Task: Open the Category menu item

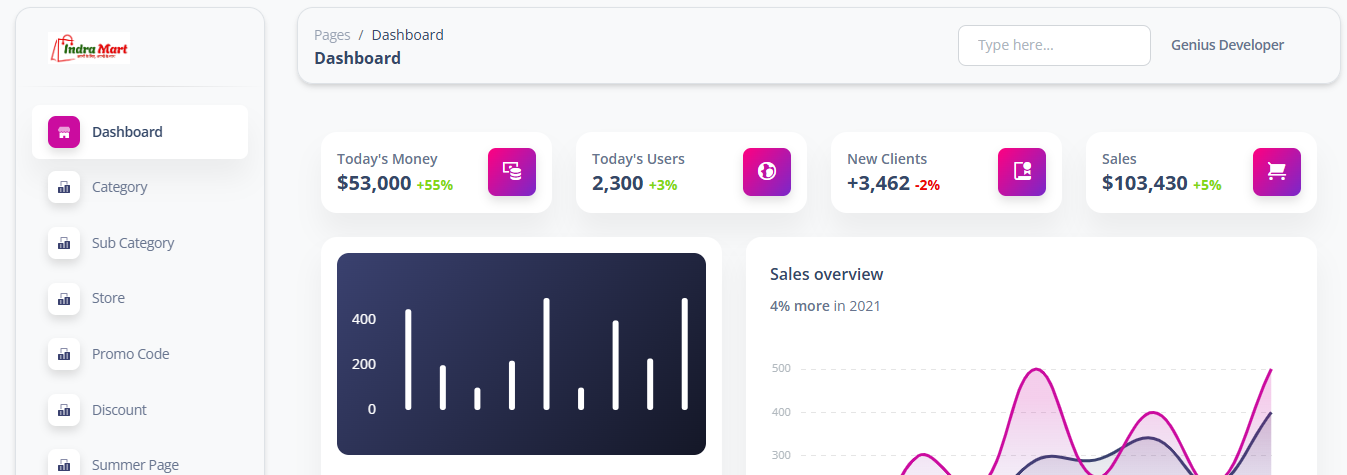Action: (120, 187)
